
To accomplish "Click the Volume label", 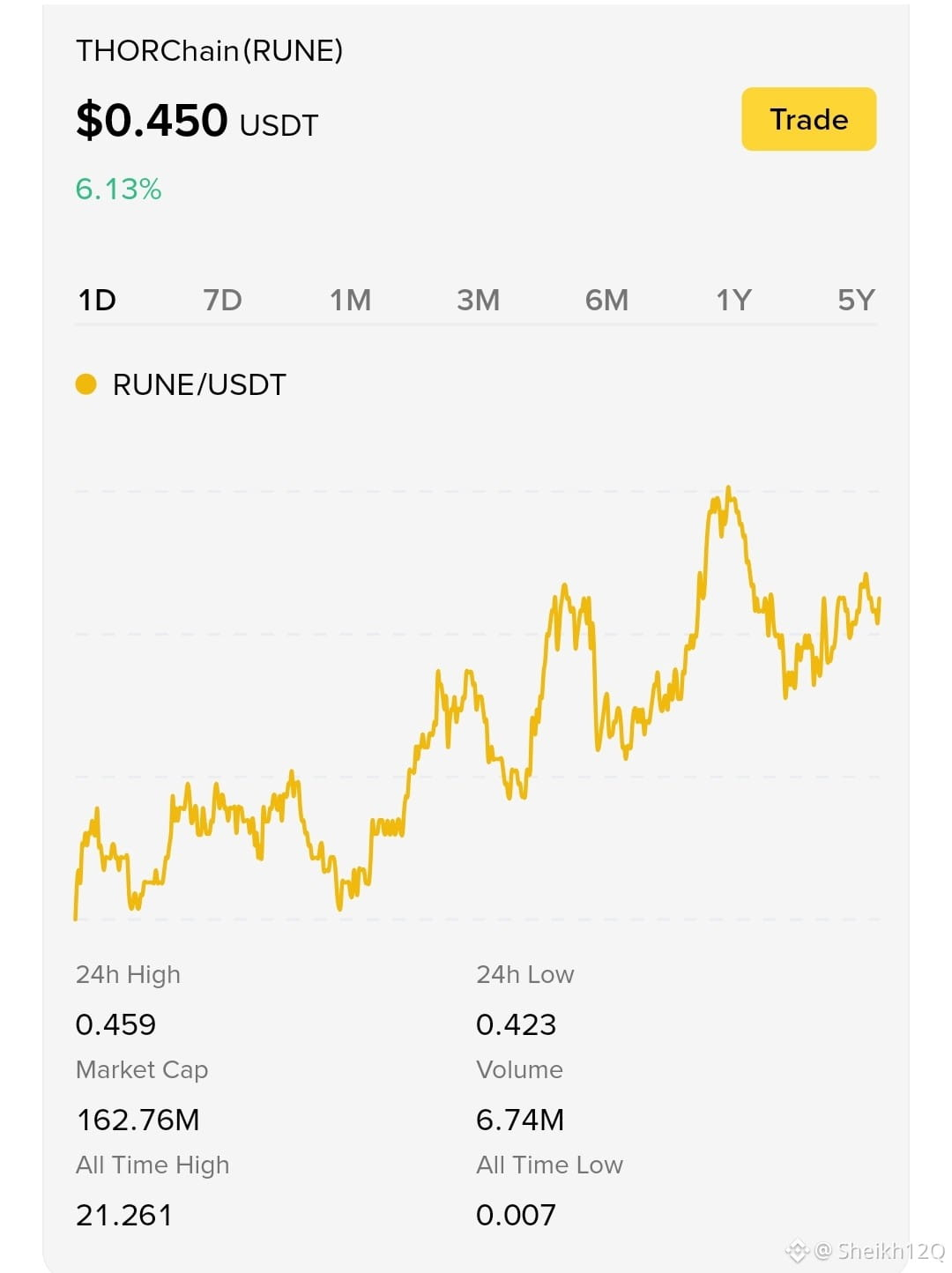I will pyautogui.click(x=519, y=1070).
